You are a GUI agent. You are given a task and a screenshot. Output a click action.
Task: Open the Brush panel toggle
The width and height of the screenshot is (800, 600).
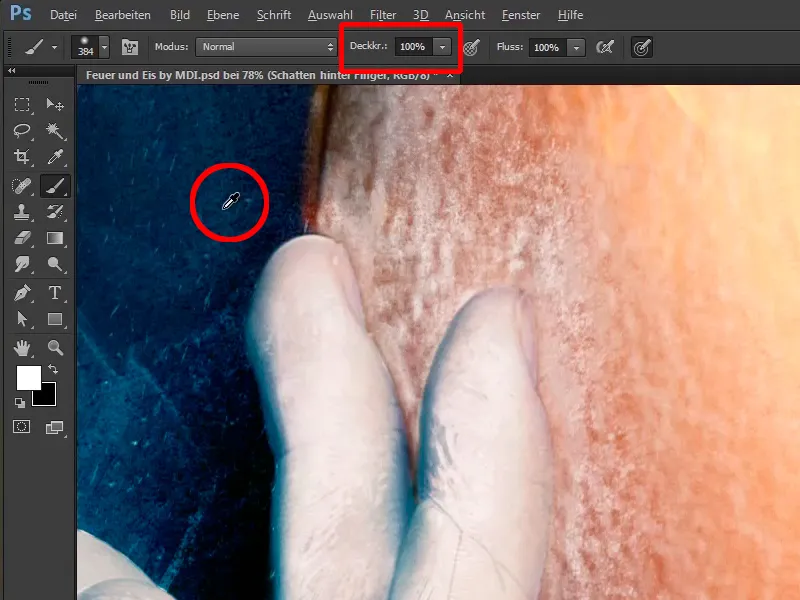tap(130, 47)
